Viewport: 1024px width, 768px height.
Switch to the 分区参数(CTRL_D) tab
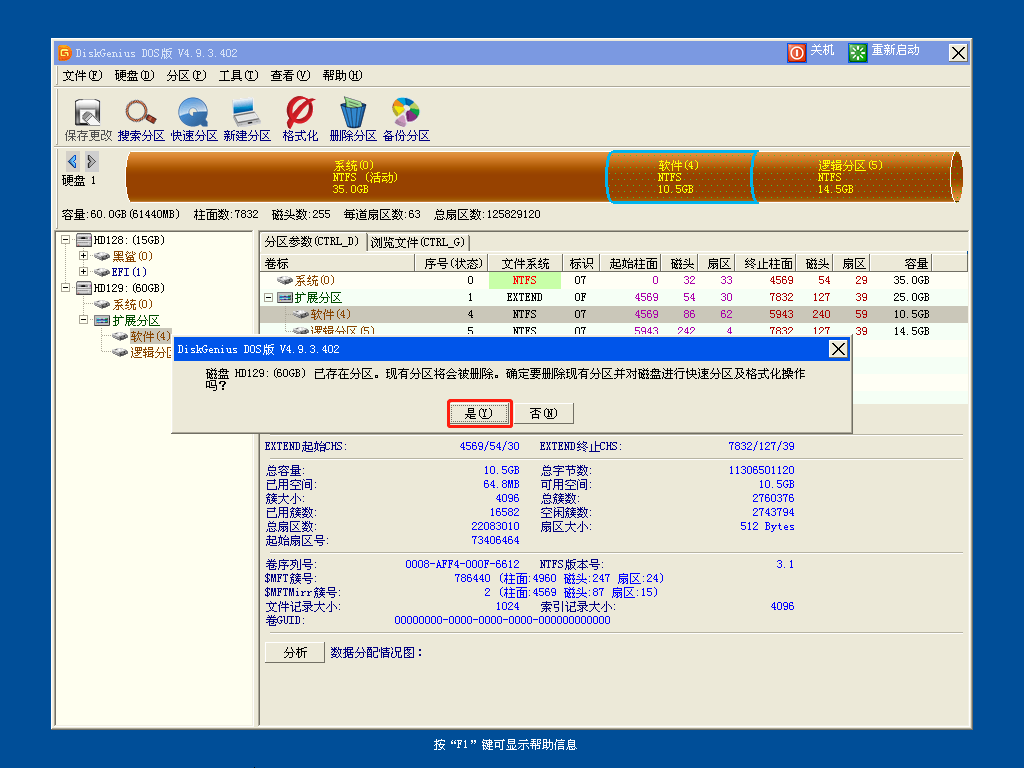pos(312,242)
